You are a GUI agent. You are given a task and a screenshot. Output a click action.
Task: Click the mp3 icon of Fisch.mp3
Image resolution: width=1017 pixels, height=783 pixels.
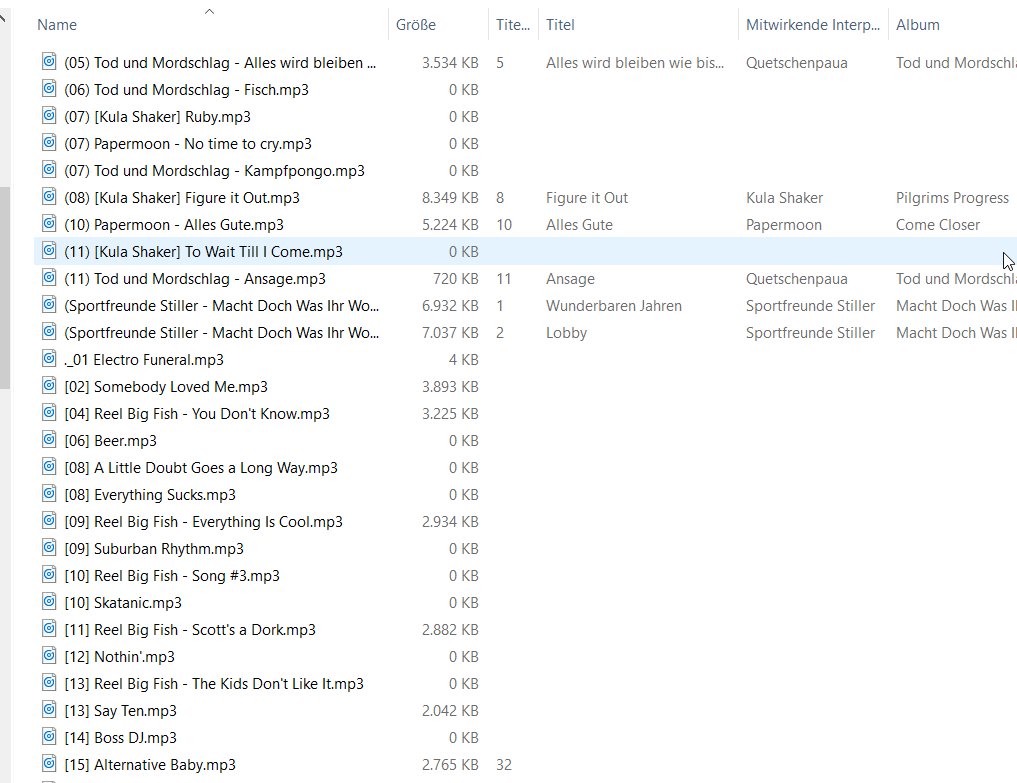(49, 88)
